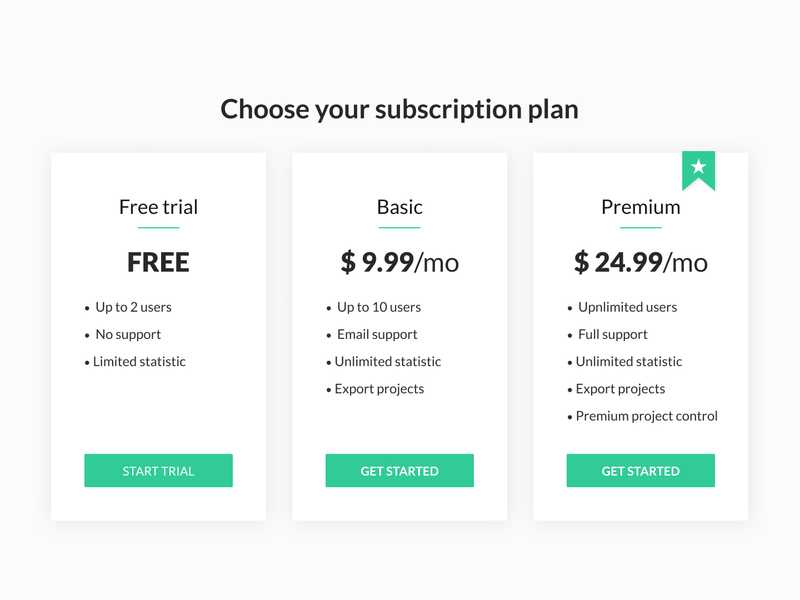
Task: Click 'No support' feature in Free trial
Action: (x=128, y=334)
